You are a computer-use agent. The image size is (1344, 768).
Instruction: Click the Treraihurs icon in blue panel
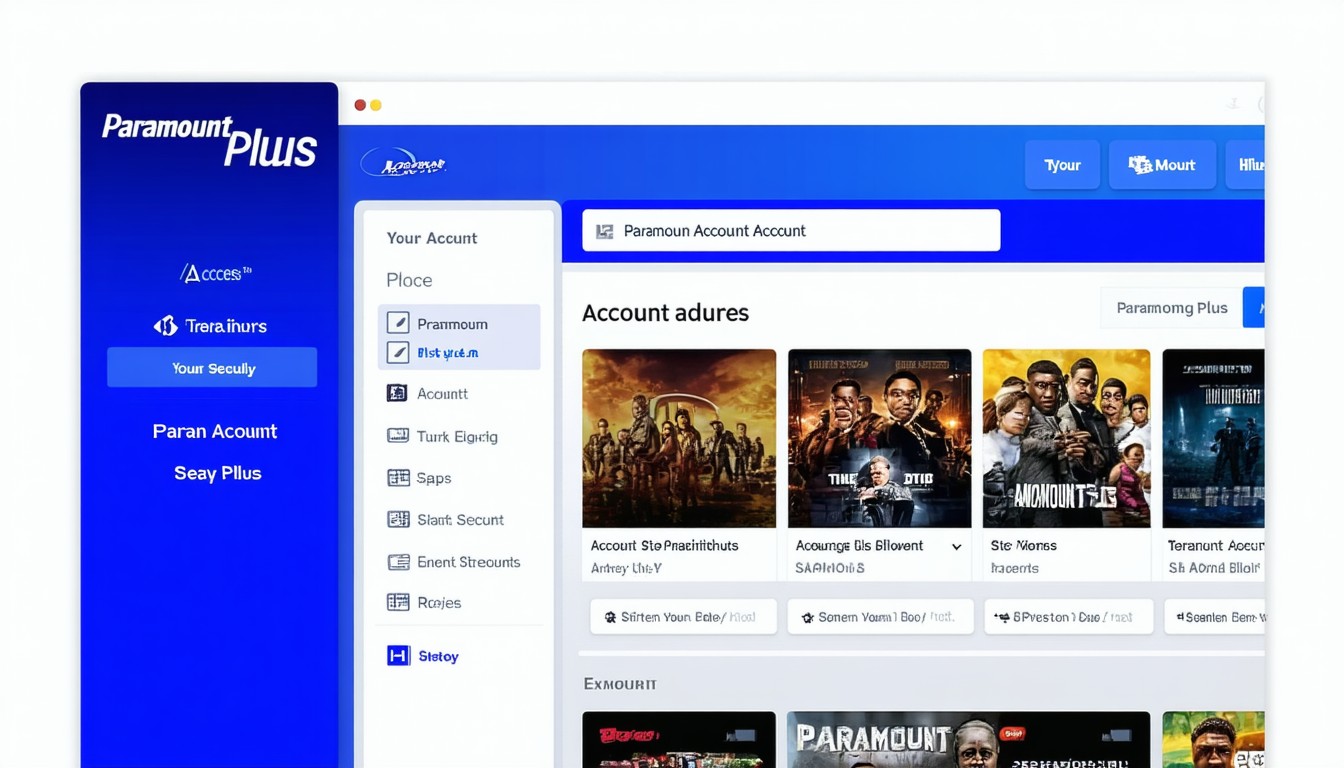tap(165, 326)
